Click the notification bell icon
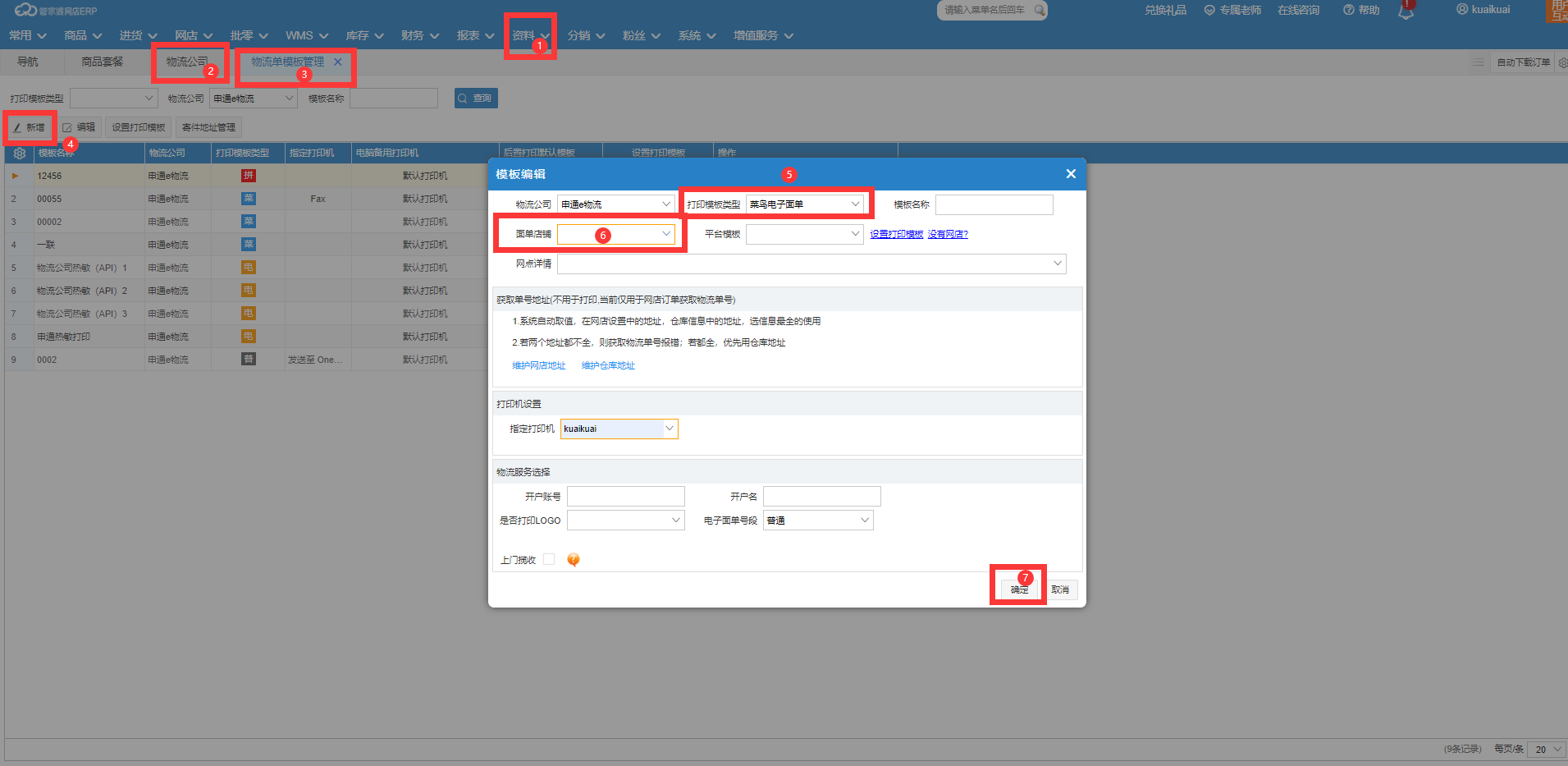The width and height of the screenshot is (1568, 766). tap(1406, 11)
